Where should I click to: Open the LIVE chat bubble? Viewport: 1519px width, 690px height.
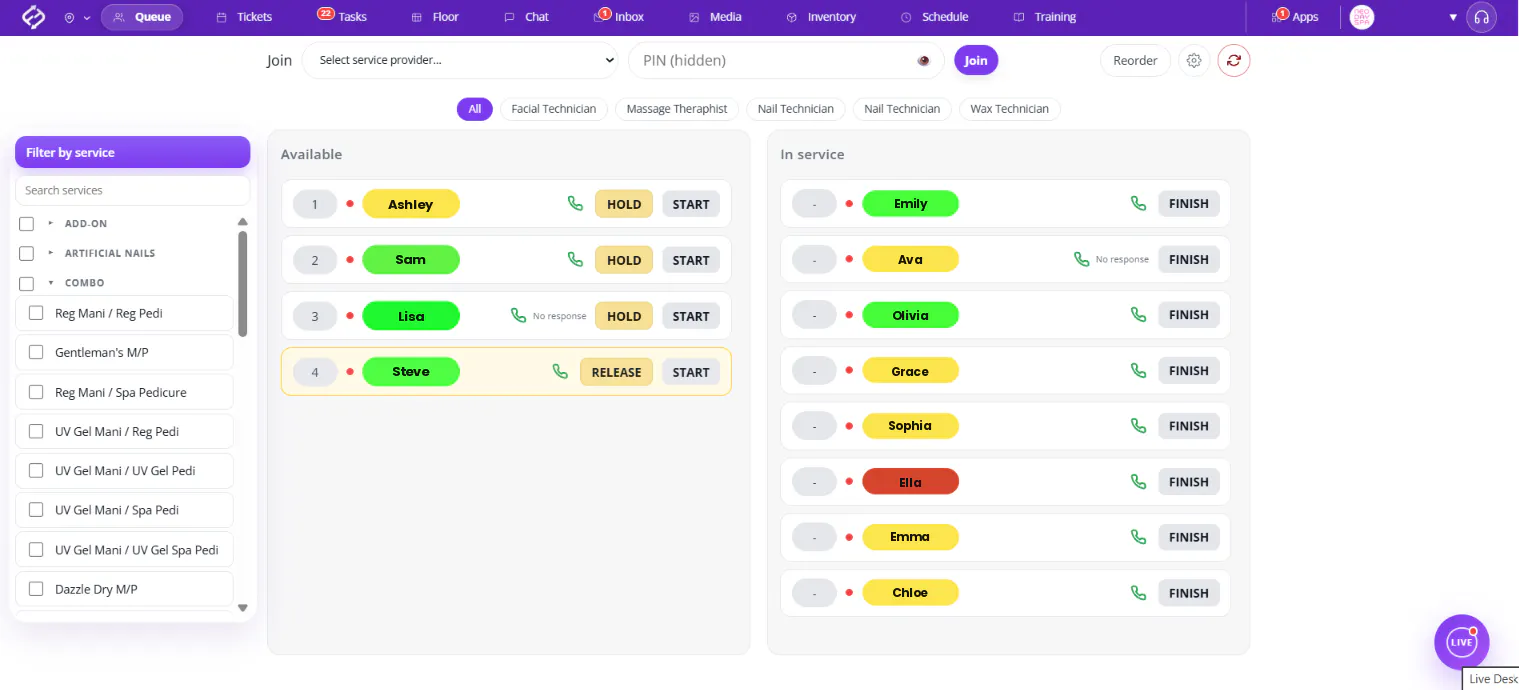coord(1462,642)
